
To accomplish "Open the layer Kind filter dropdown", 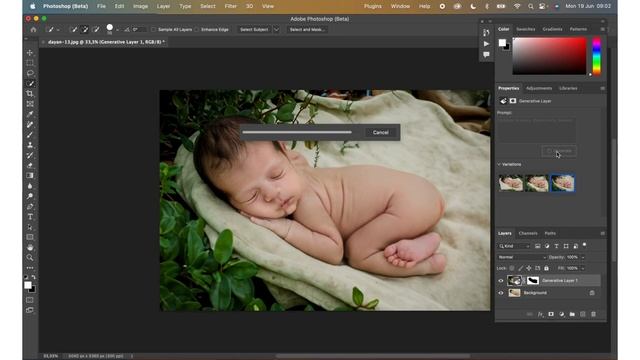I will (x=514, y=246).
